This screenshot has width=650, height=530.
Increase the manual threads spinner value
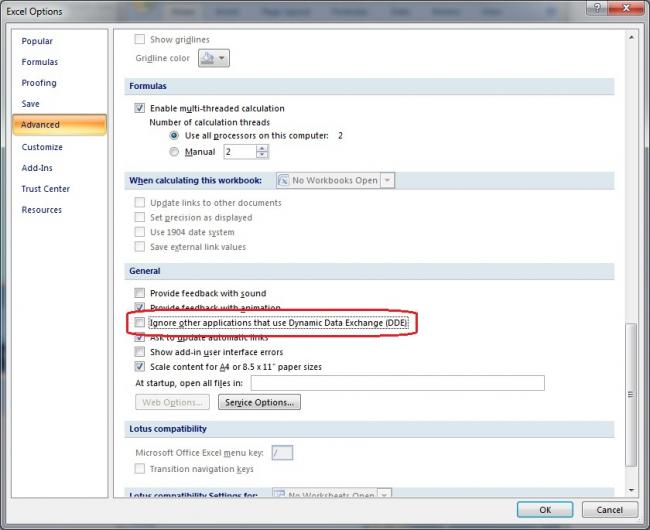(262, 148)
